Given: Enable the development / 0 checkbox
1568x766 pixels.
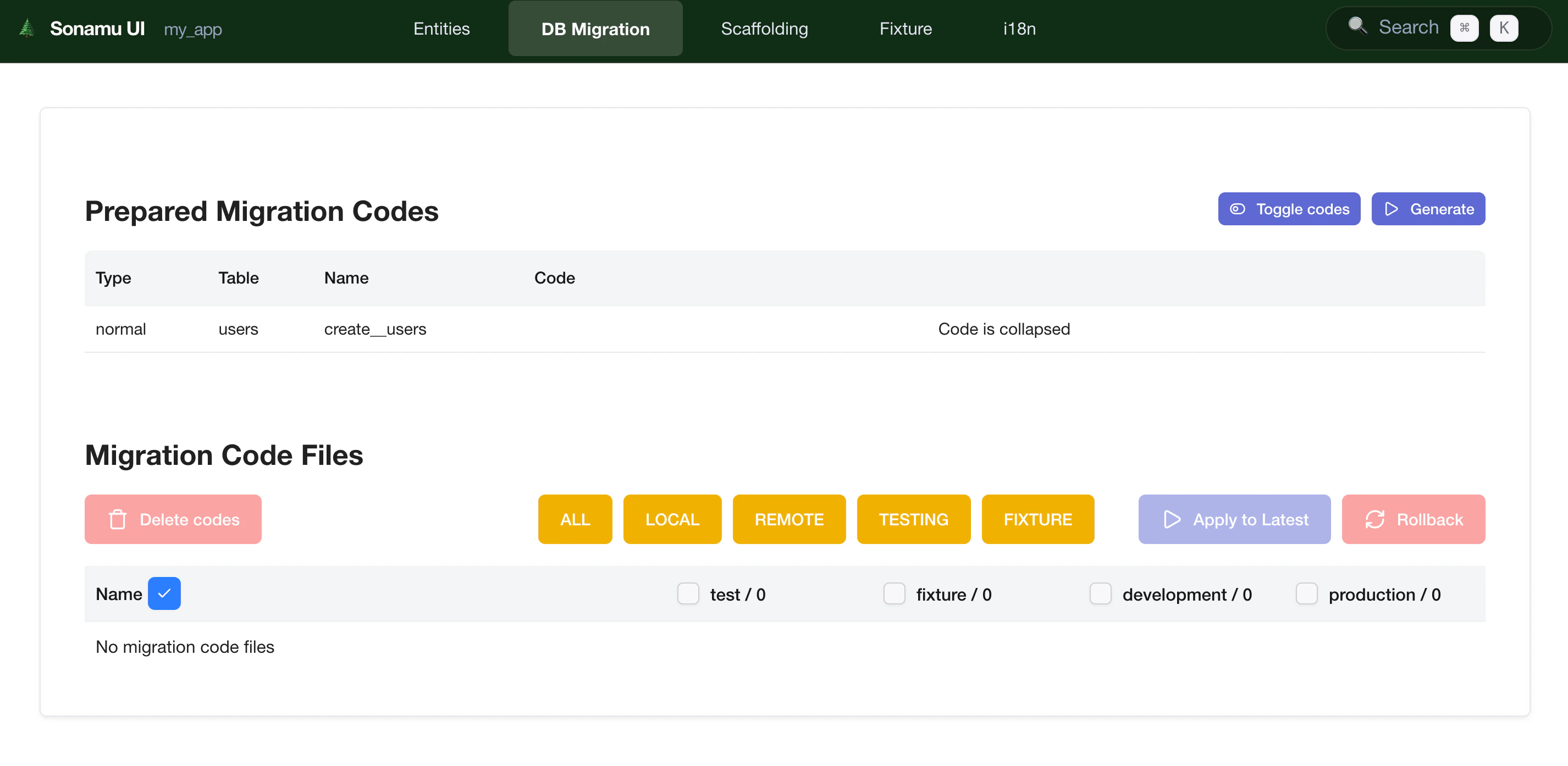Looking at the screenshot, I should [1100, 594].
